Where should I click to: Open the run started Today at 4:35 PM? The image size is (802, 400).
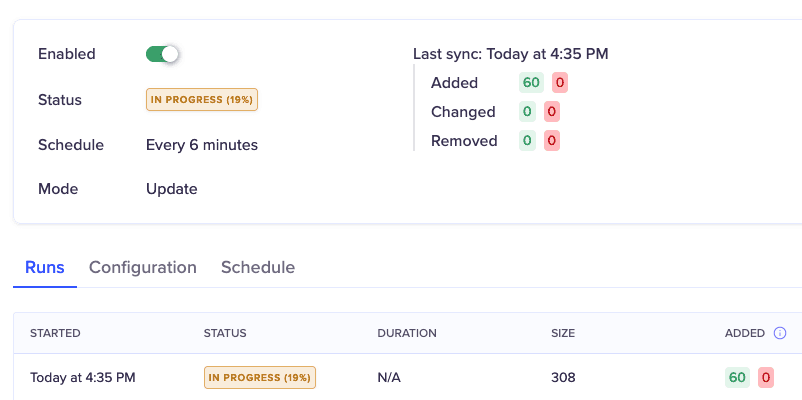[x=82, y=377]
